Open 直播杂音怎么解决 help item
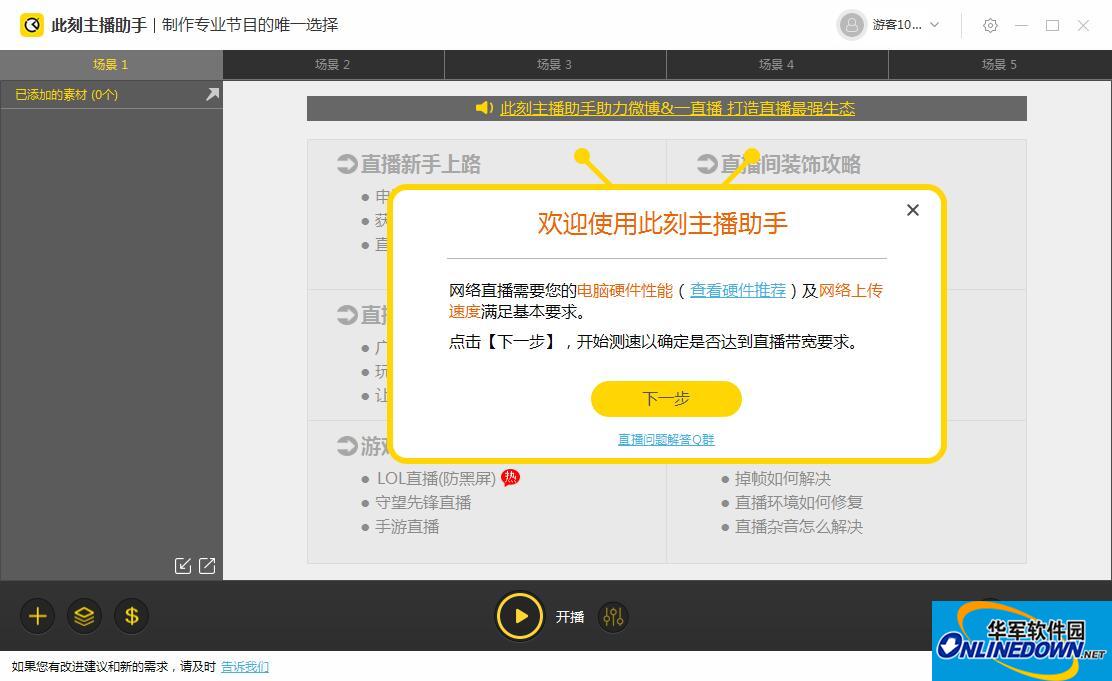Screen dimensions: 1112x681 (799, 527)
